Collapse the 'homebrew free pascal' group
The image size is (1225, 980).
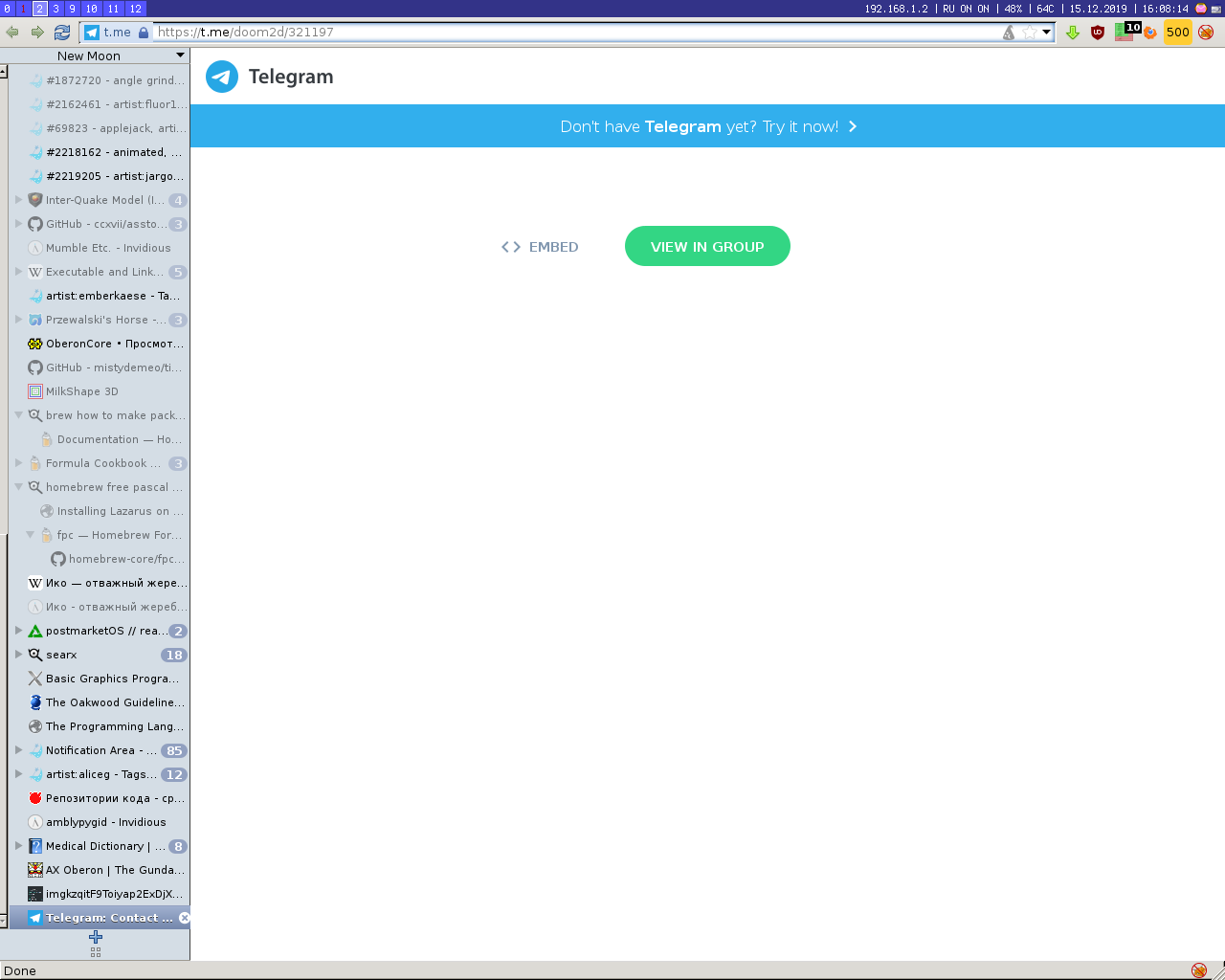click(x=18, y=487)
